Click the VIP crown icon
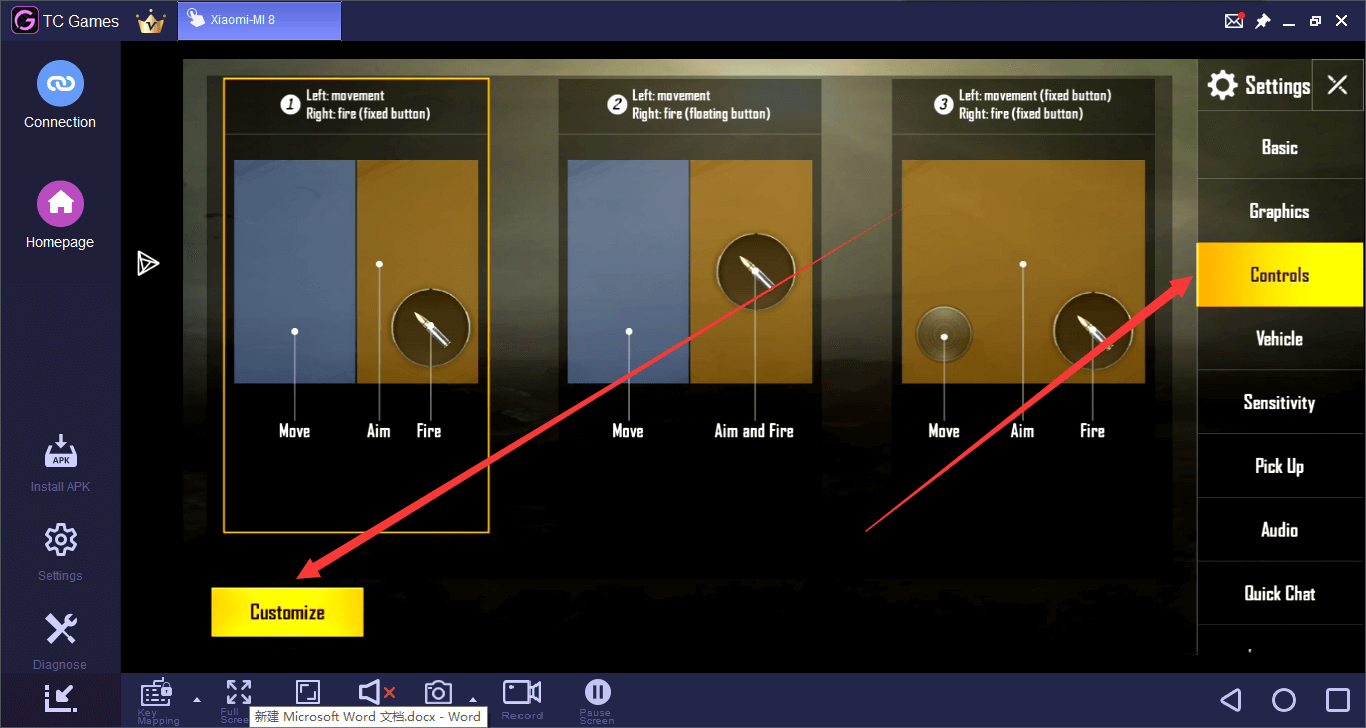 pos(151,21)
